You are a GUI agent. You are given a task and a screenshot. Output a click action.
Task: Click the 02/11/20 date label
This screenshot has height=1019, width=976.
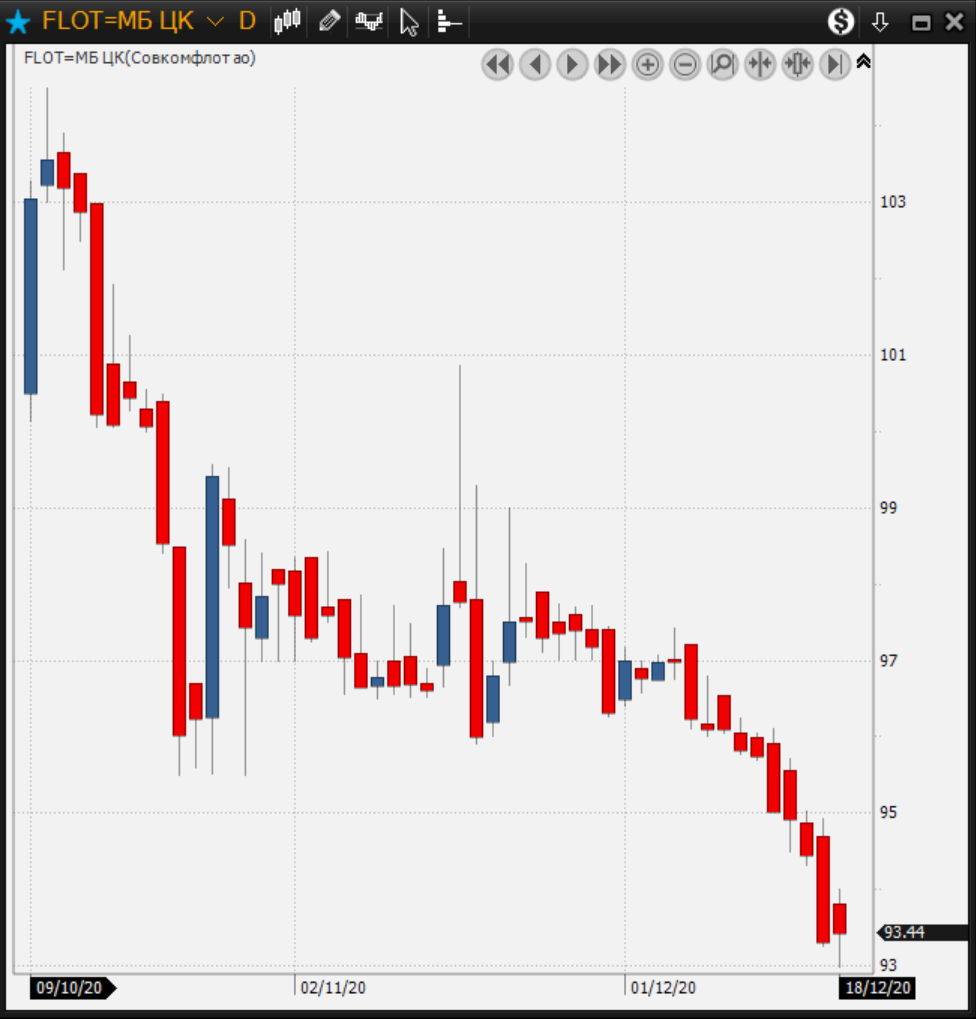click(333, 988)
